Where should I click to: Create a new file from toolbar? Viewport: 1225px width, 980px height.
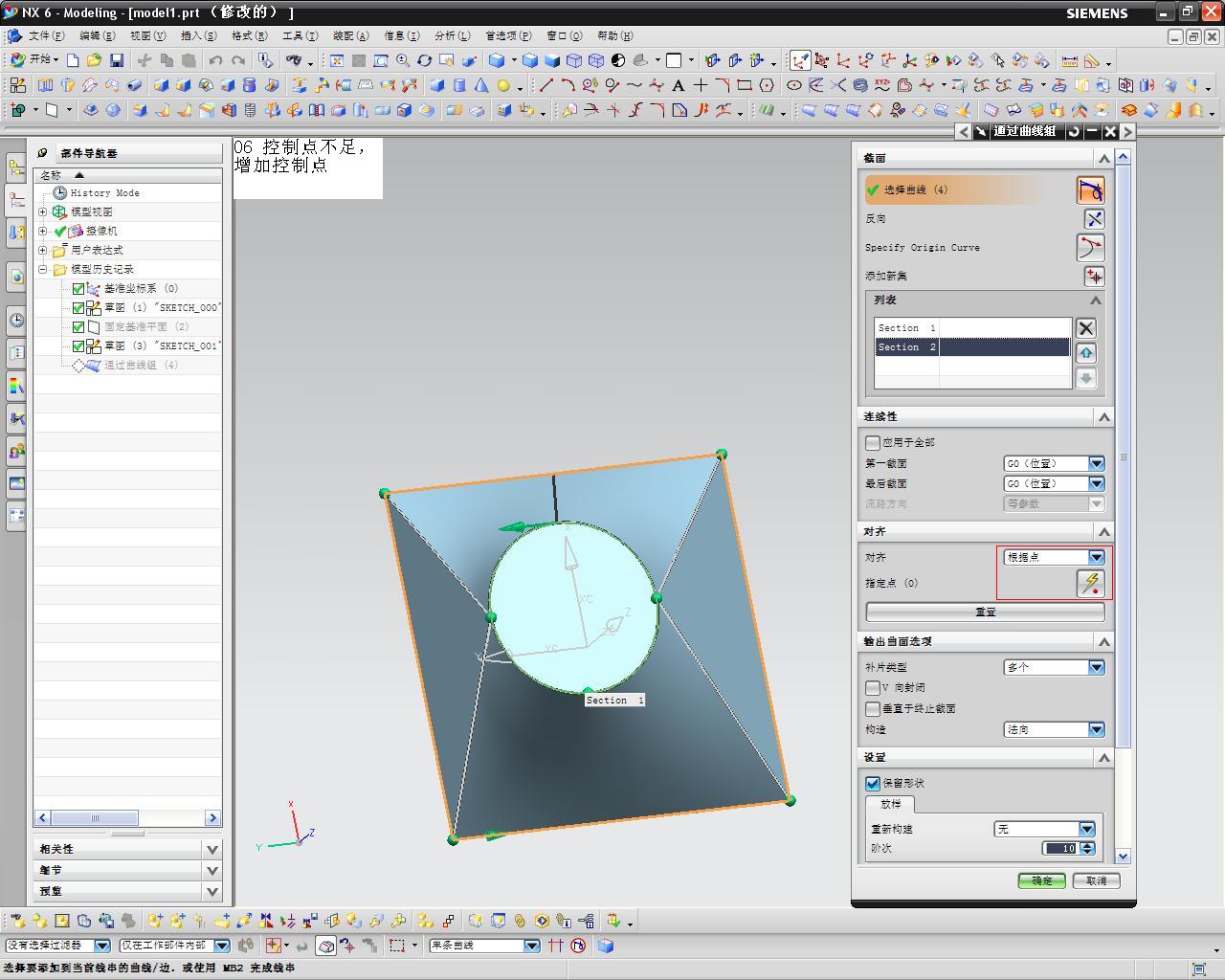(x=73, y=60)
